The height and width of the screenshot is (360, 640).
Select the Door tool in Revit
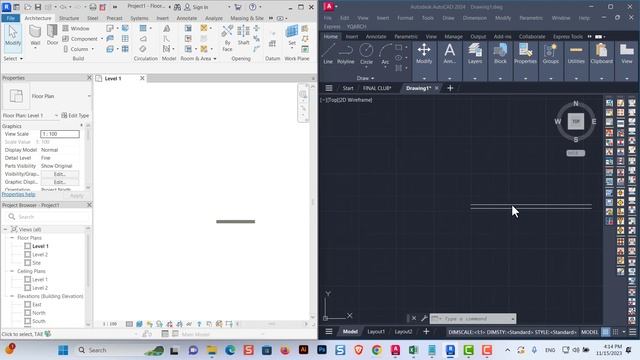(x=52, y=36)
